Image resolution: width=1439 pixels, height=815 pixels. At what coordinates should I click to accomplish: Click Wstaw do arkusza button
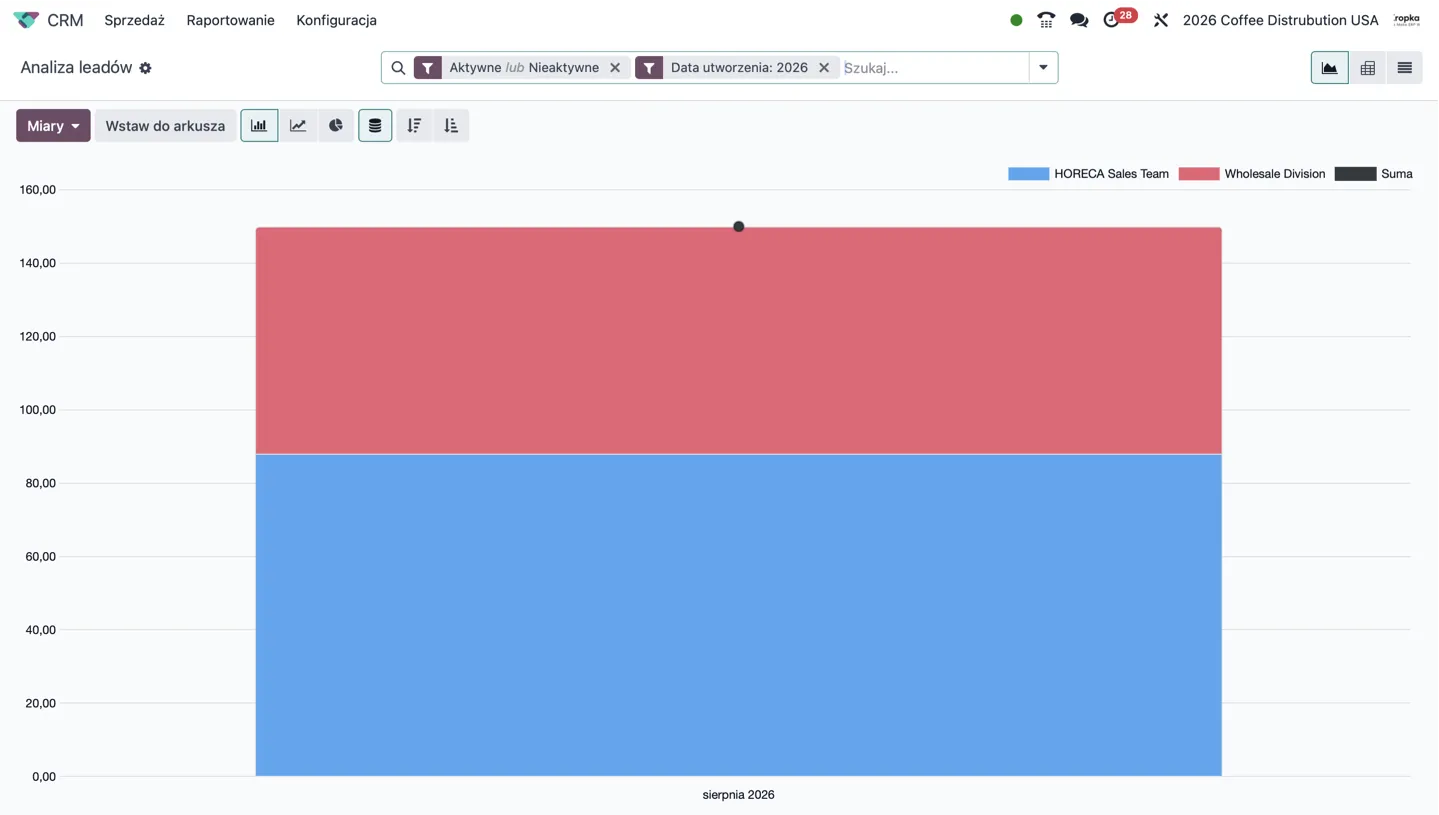165,126
